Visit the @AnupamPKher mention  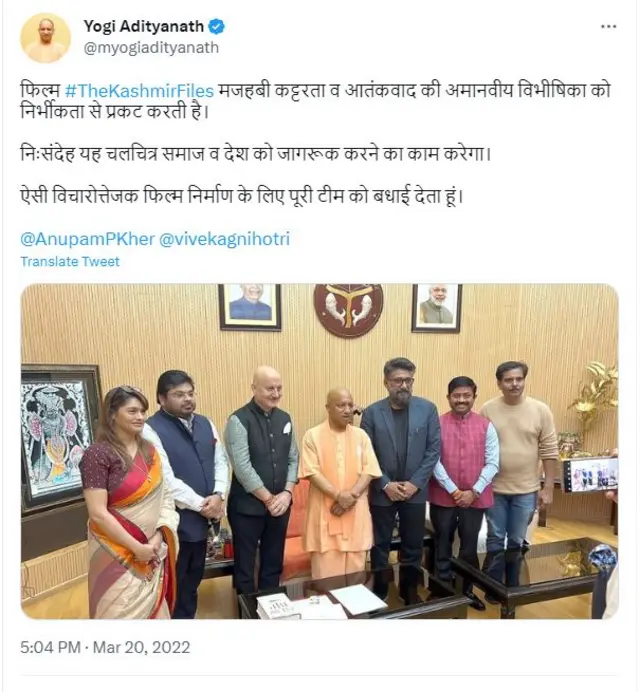pyautogui.click(x=87, y=239)
